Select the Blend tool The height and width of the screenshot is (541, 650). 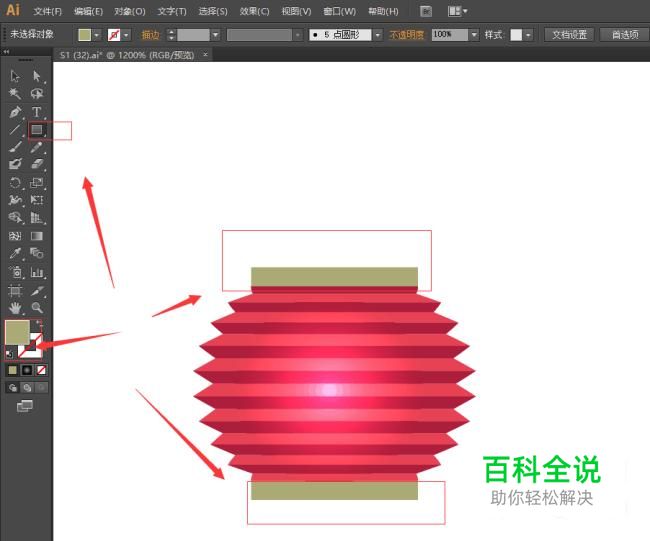point(37,253)
